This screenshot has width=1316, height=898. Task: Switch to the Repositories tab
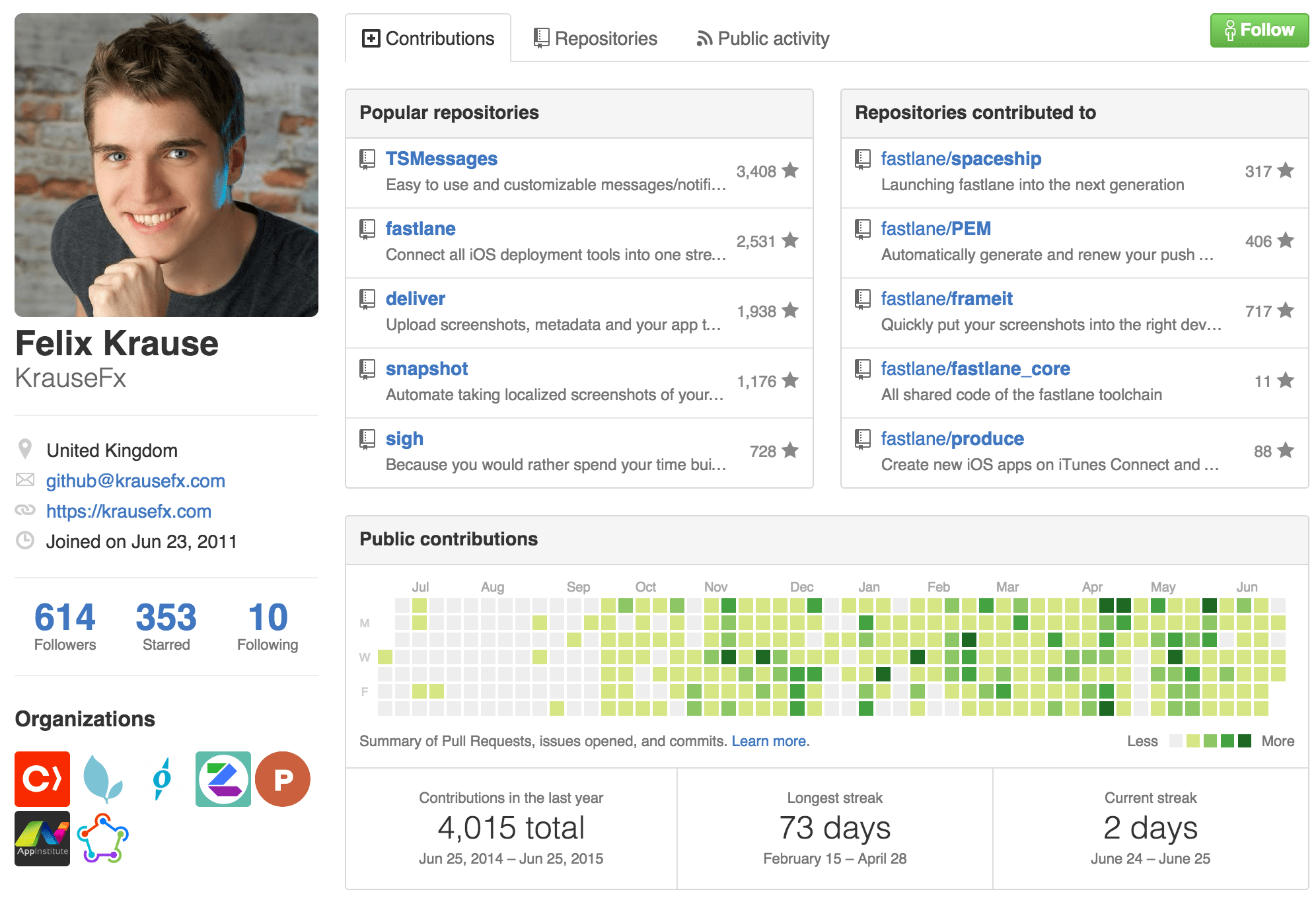coord(596,38)
